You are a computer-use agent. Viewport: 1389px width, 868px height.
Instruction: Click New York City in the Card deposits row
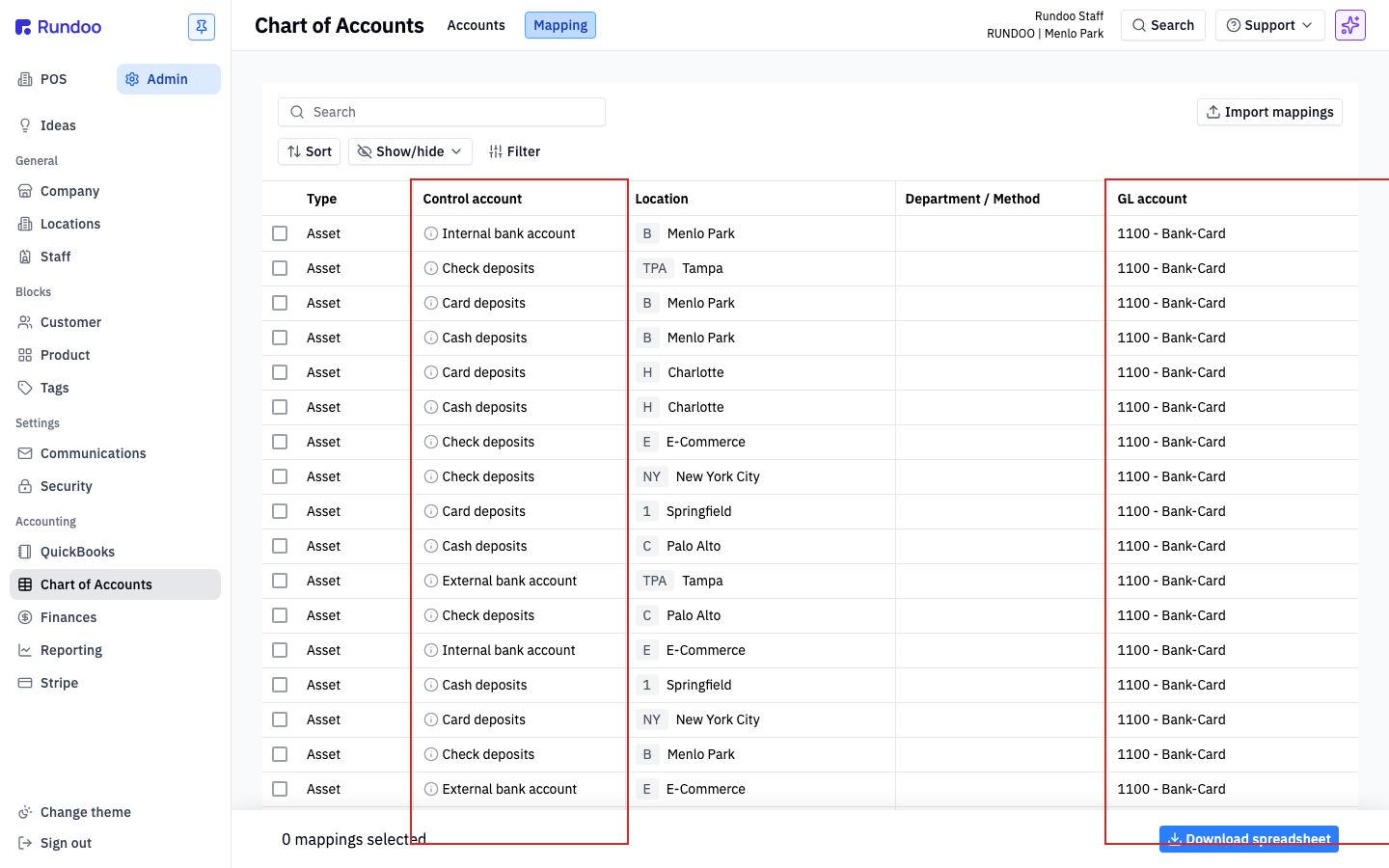pos(718,719)
